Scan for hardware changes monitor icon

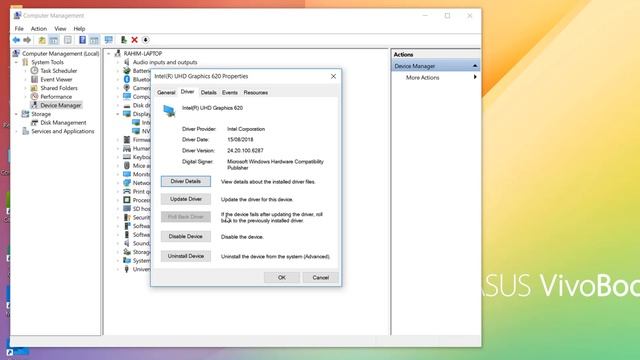coord(108,40)
